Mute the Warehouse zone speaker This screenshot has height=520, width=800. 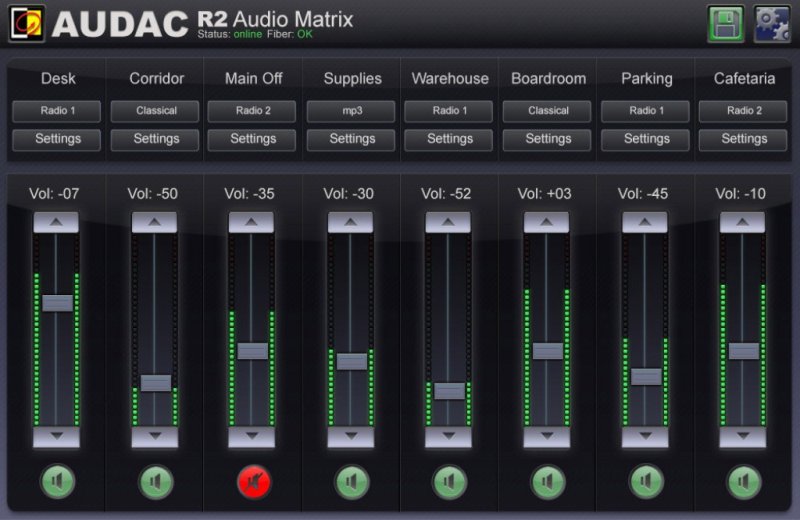coord(449,482)
